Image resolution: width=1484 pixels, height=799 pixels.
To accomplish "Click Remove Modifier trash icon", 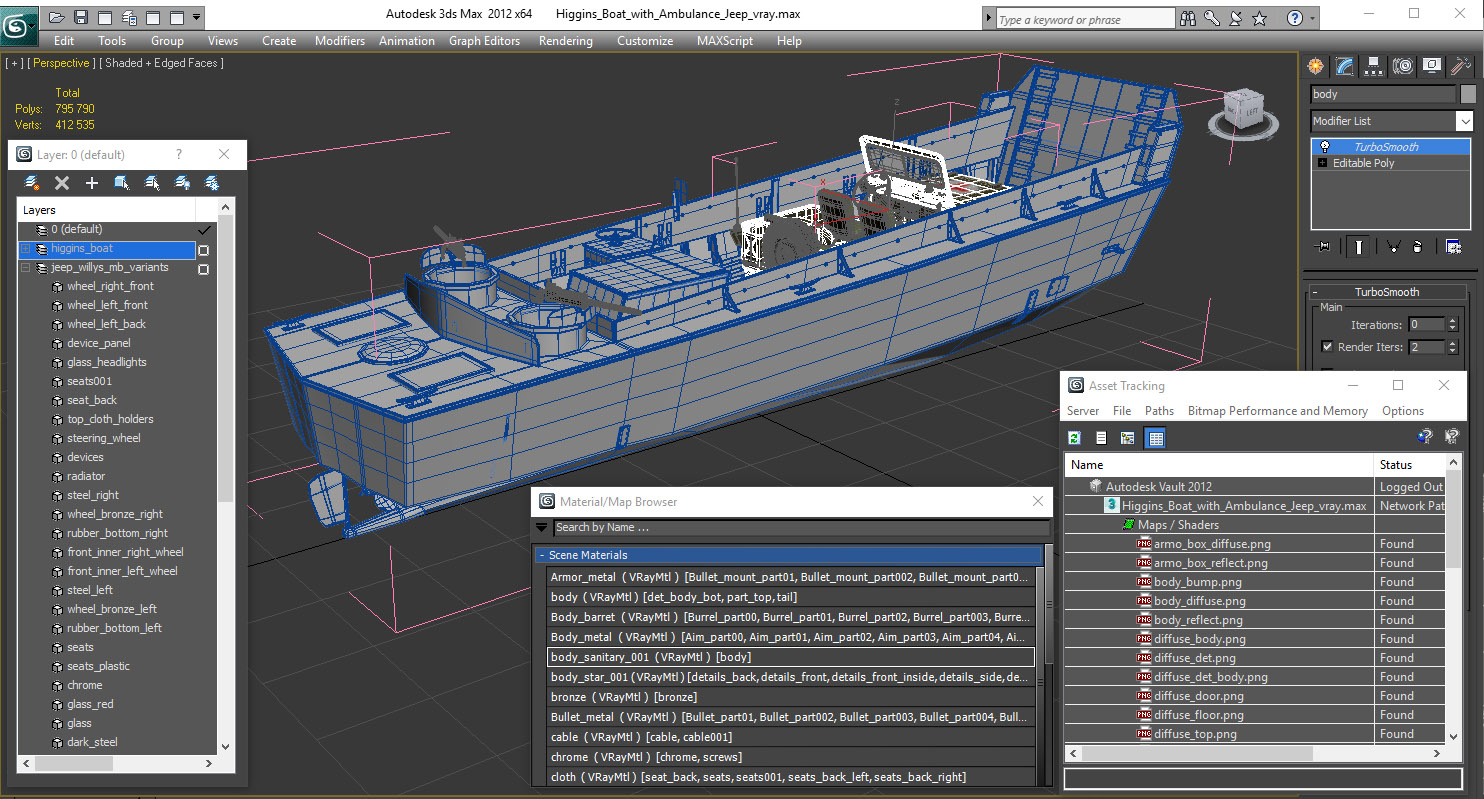I will point(1417,246).
